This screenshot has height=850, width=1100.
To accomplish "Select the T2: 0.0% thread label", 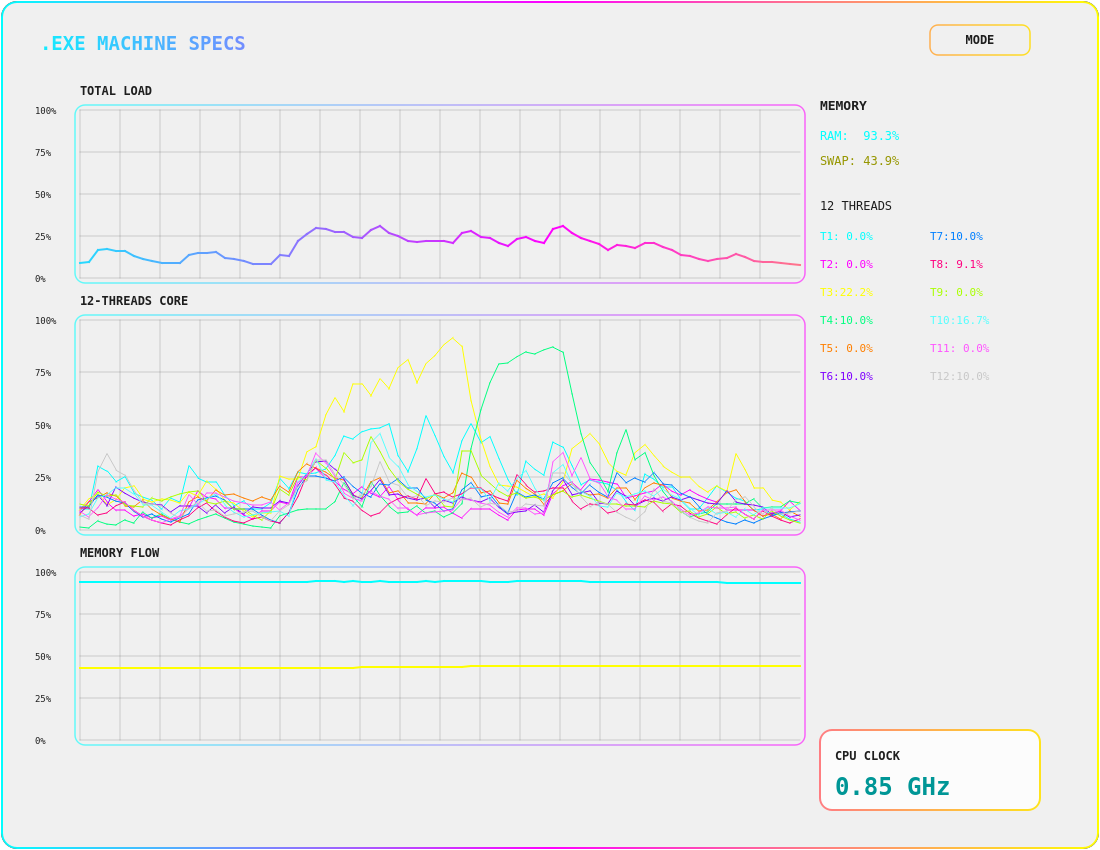I will 846,264.
